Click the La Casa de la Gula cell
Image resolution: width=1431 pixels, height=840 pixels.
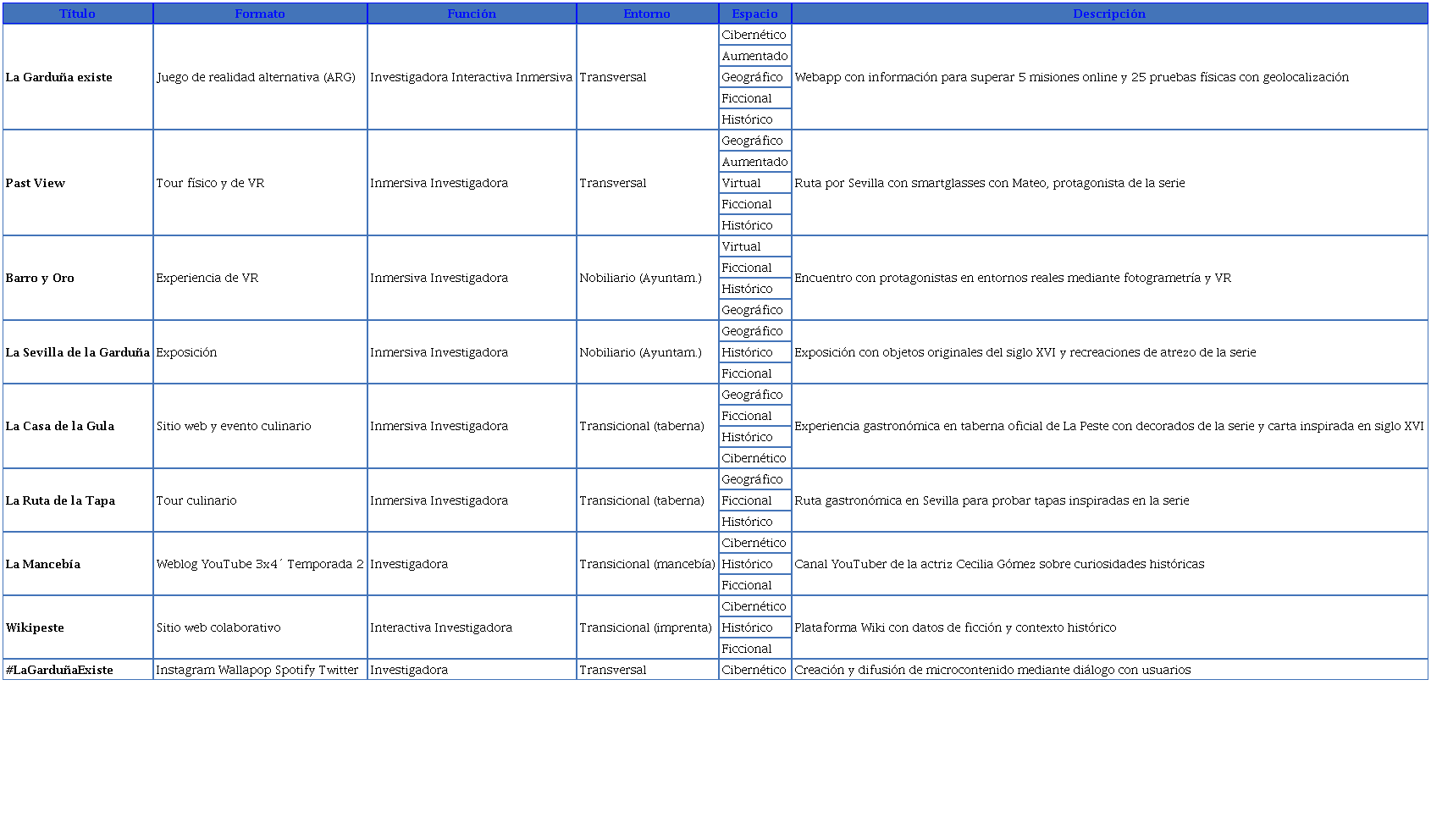60,426
